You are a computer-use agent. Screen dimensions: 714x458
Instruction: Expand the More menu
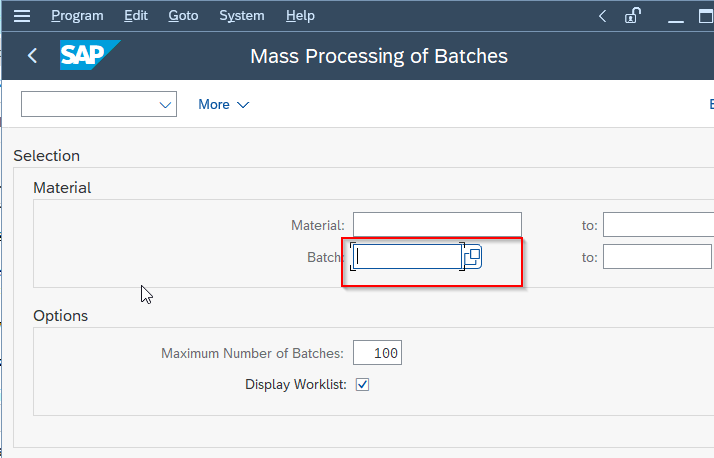click(x=224, y=104)
